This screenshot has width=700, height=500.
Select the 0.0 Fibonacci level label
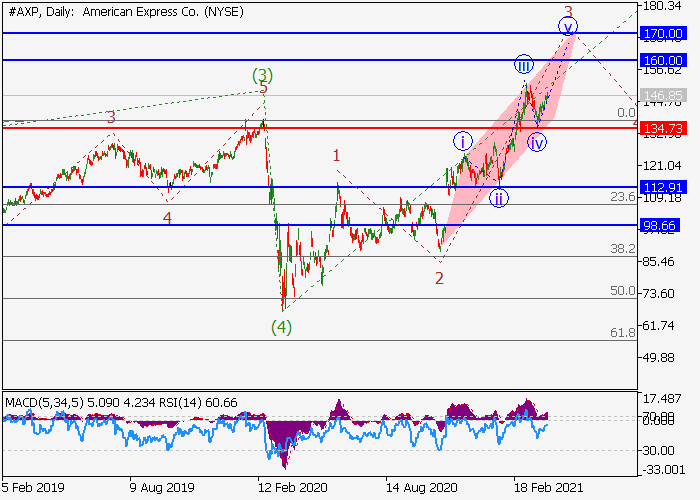(x=626, y=112)
